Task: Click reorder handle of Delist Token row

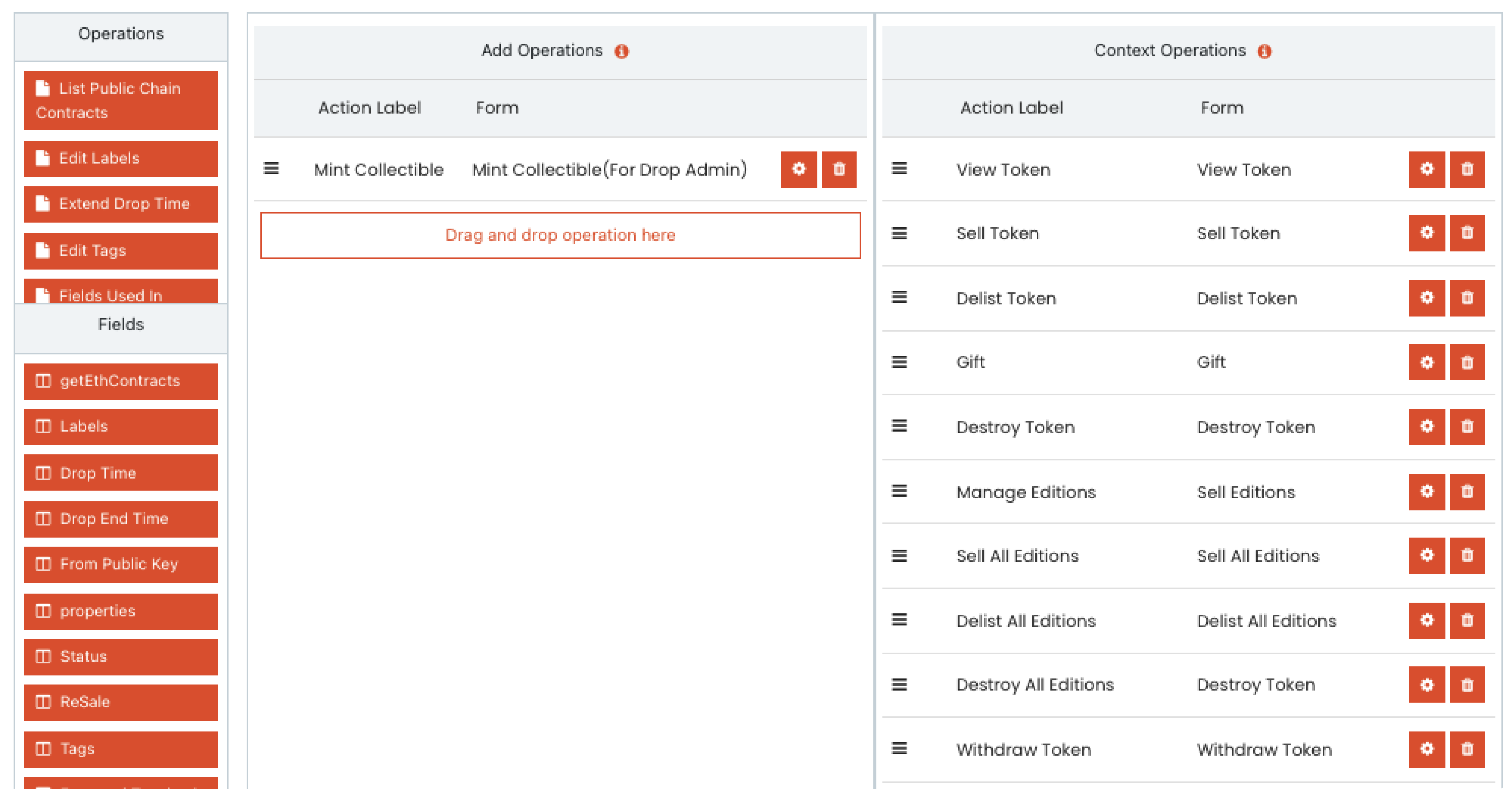Action: [899, 297]
